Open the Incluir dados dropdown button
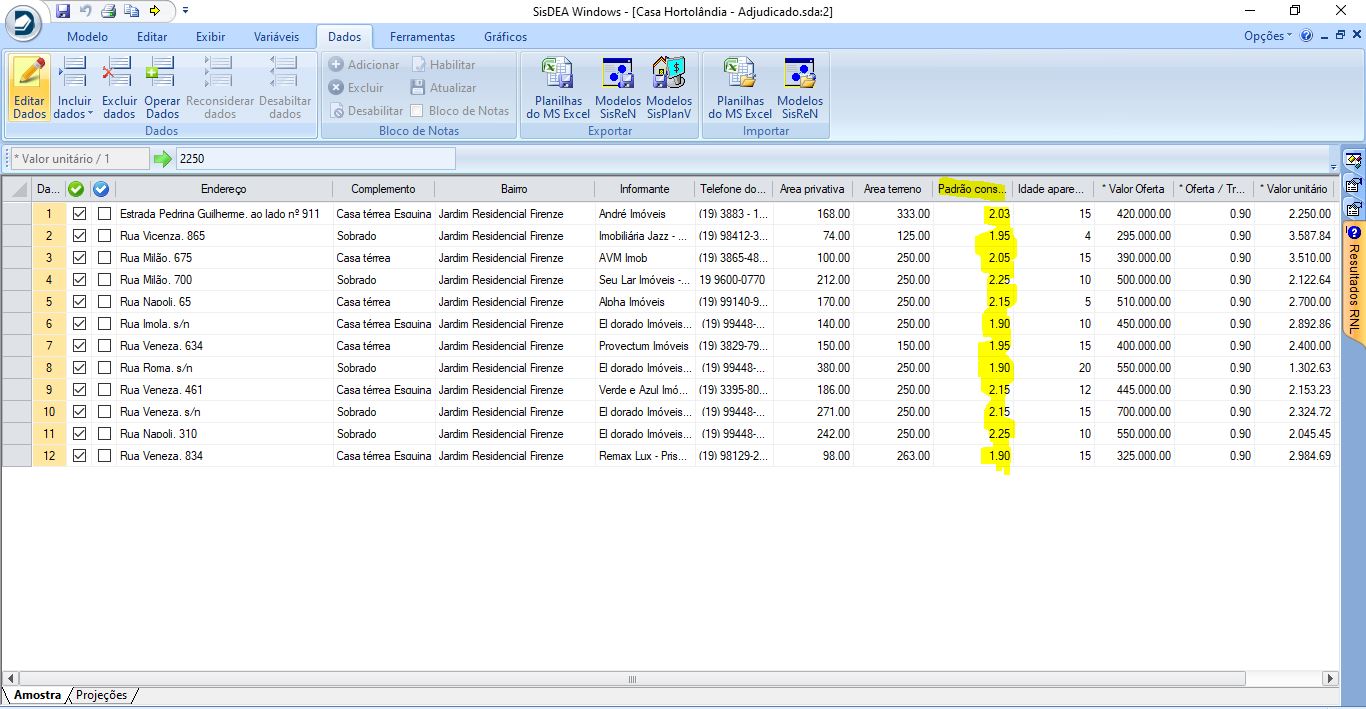Viewport: 1366px width, 709px height. (74, 88)
